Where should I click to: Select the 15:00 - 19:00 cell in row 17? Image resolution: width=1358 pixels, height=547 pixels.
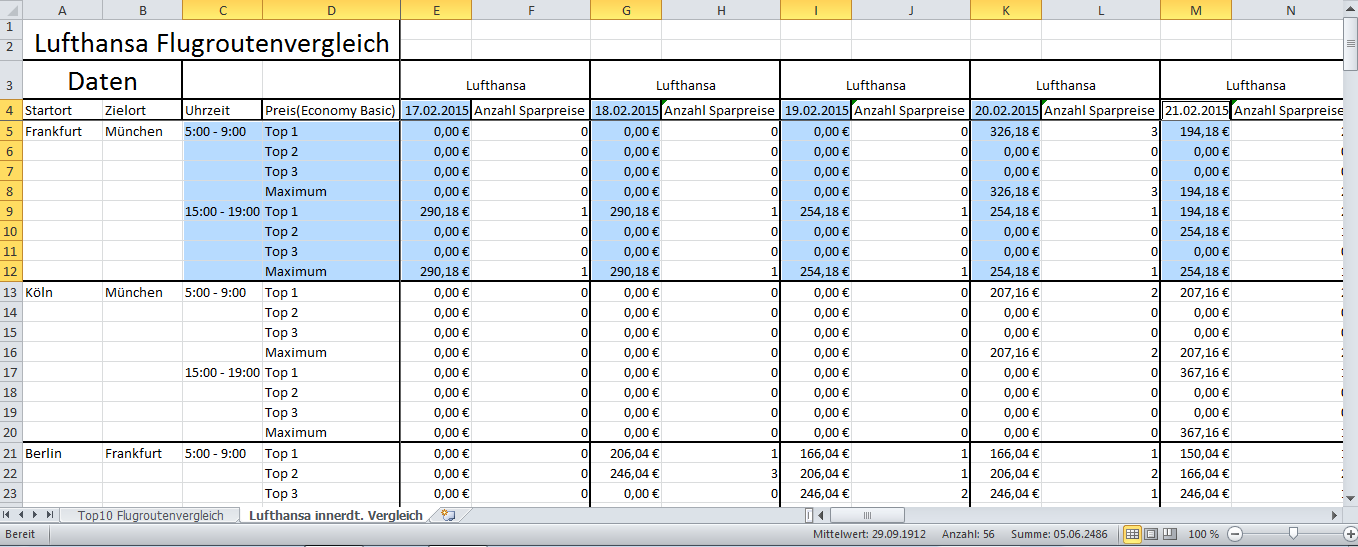click(x=222, y=372)
